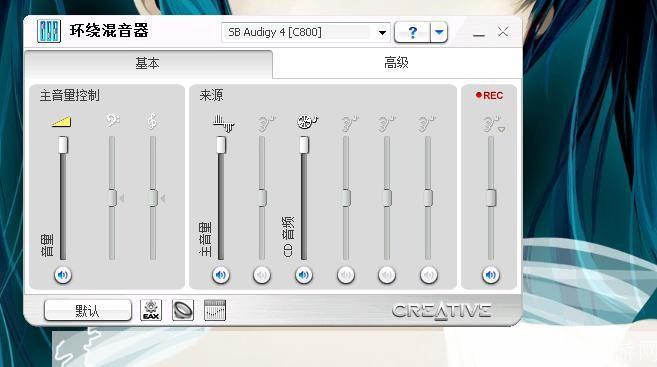Click the question mark help button
Screen dimensions: 657x367
[x=412, y=32]
